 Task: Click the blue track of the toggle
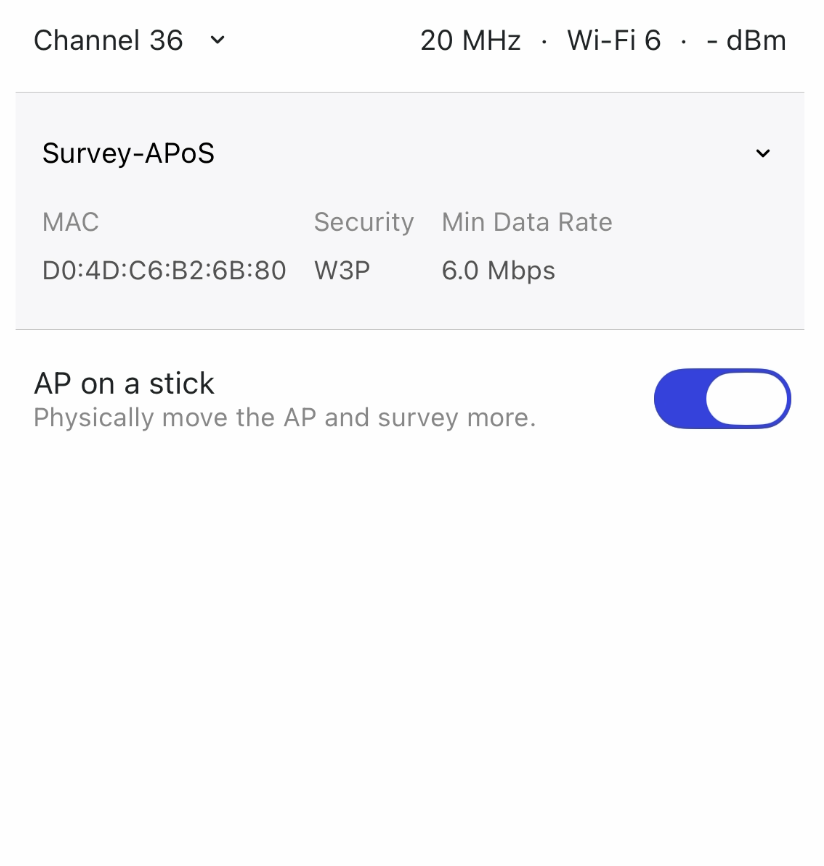pyautogui.click(x=679, y=398)
